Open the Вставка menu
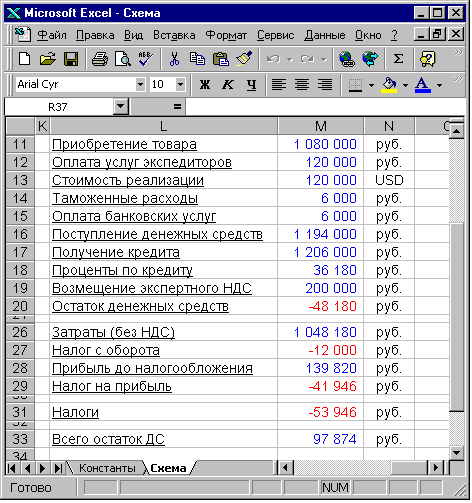Screen dimensions: 472x503 [x=174, y=35]
